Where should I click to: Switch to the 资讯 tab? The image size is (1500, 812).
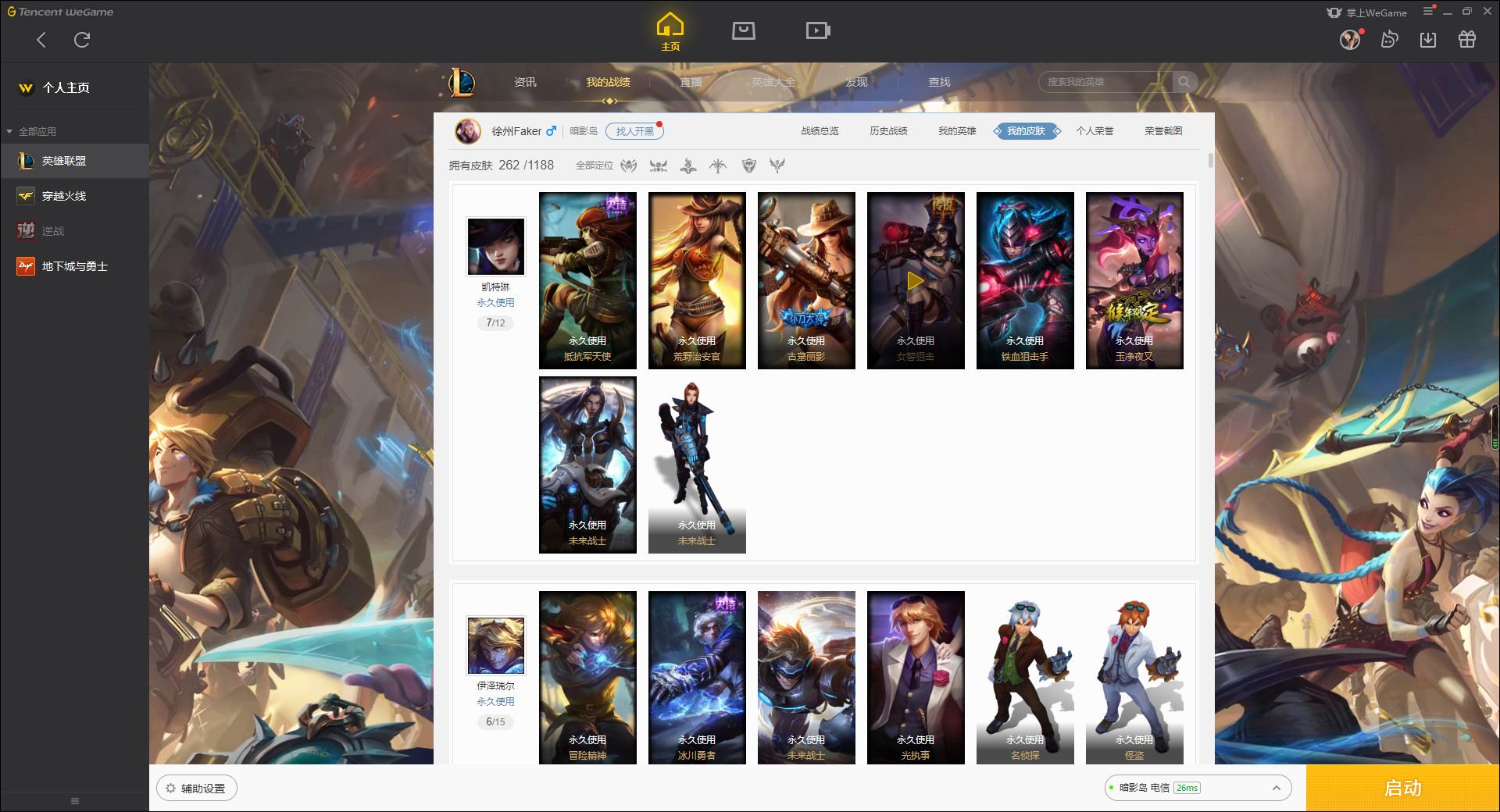click(x=525, y=82)
